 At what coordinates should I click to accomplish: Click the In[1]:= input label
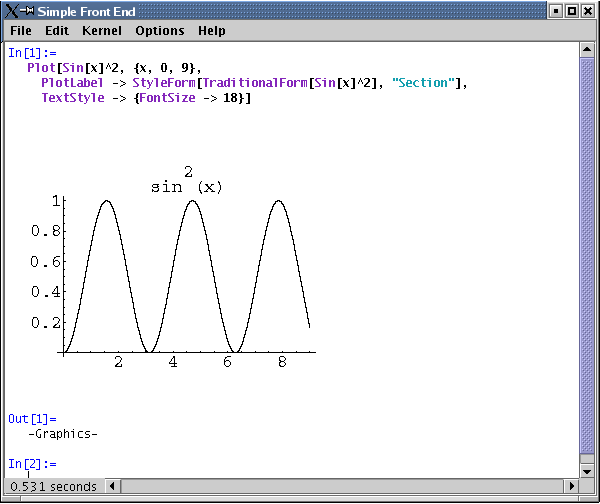(x=33, y=53)
